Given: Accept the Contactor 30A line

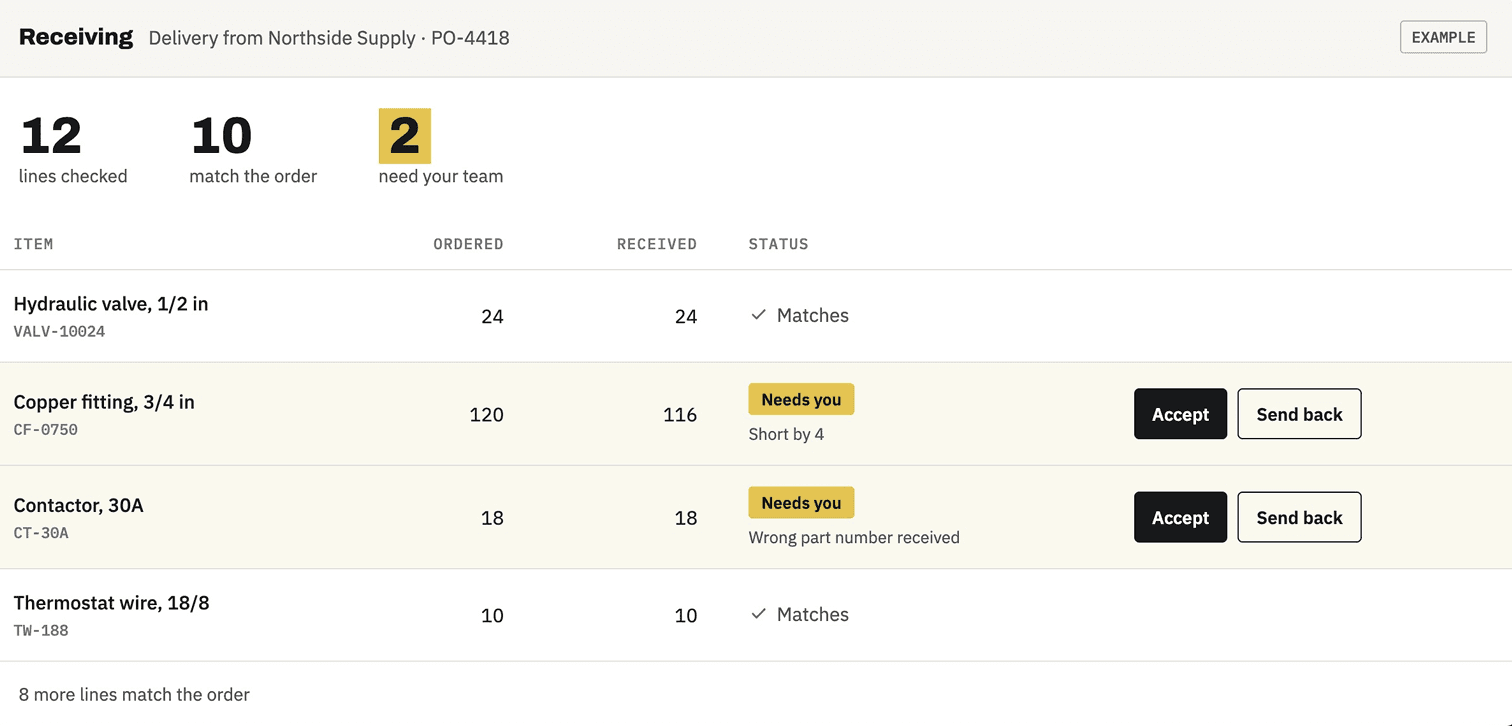Looking at the screenshot, I should point(1180,517).
